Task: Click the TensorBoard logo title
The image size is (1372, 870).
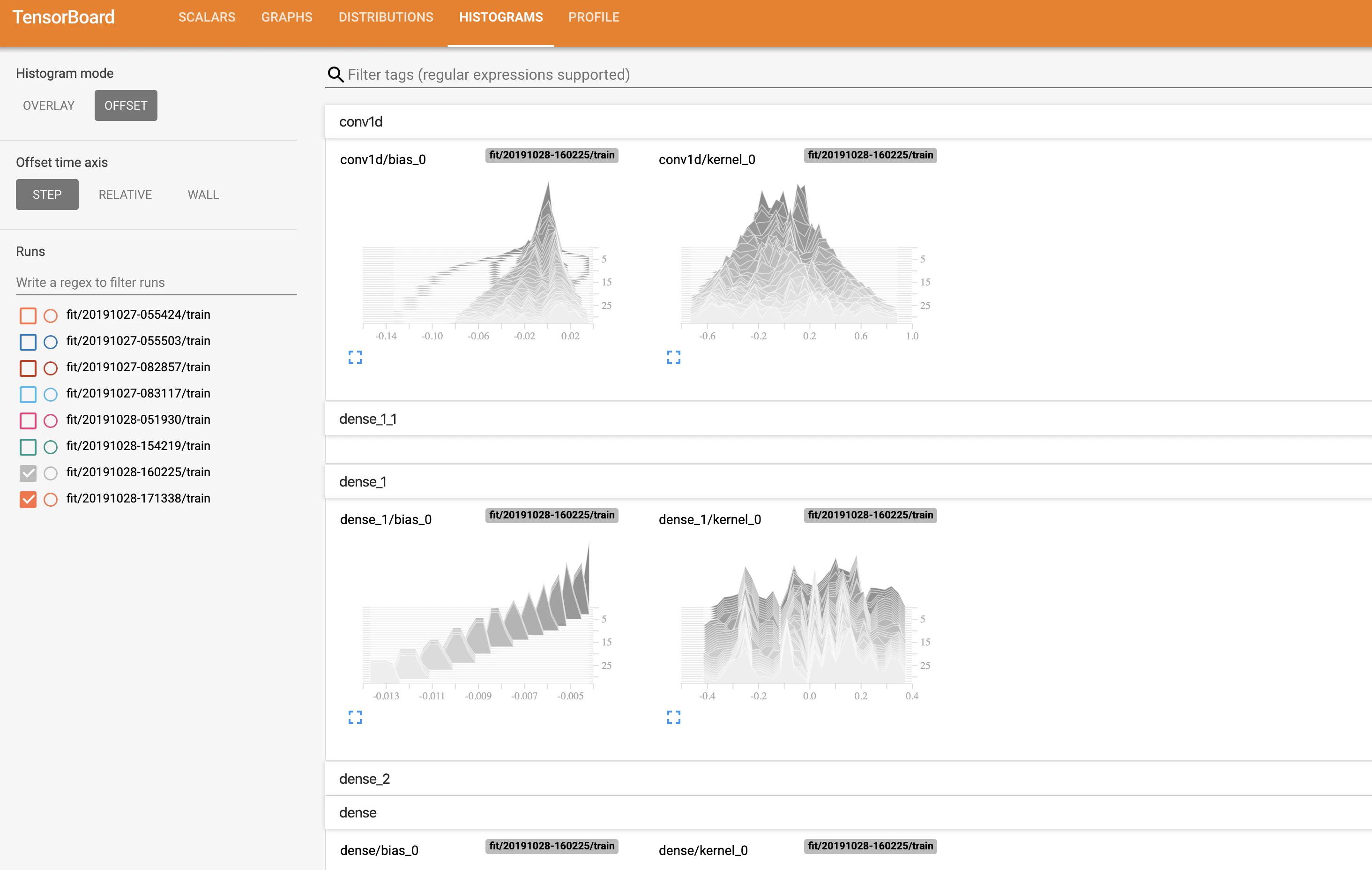Action: click(63, 17)
